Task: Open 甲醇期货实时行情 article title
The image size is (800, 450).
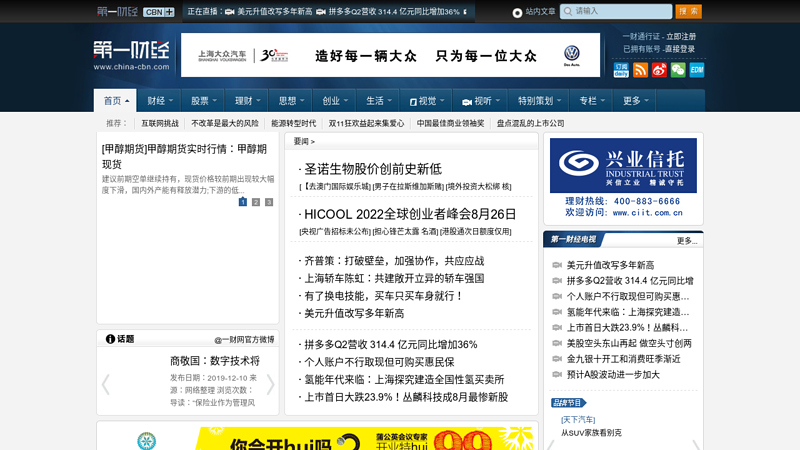Action: (184, 156)
